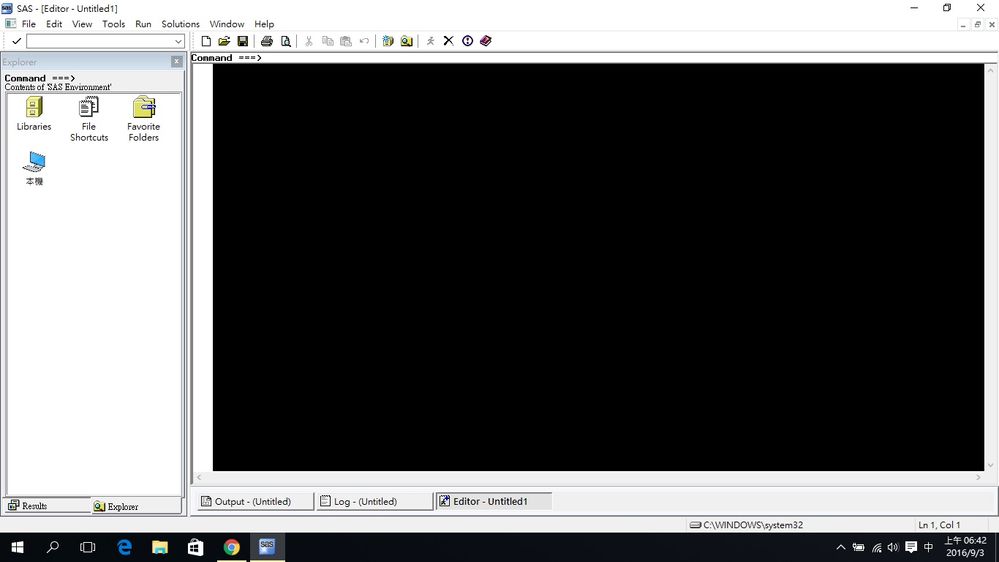Switch to the Log - (Untitled) window tab

tap(374, 501)
